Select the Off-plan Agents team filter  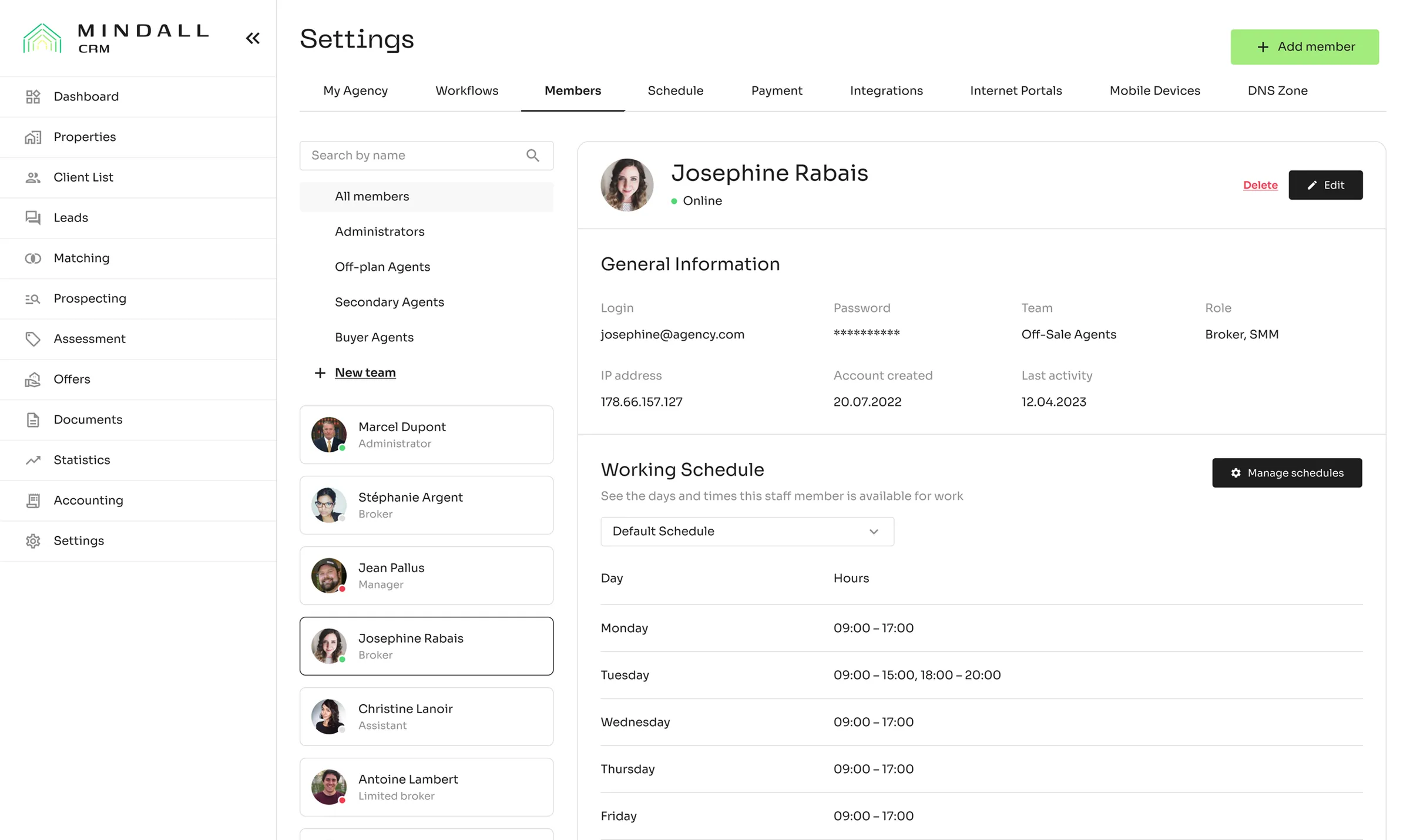pos(382,267)
